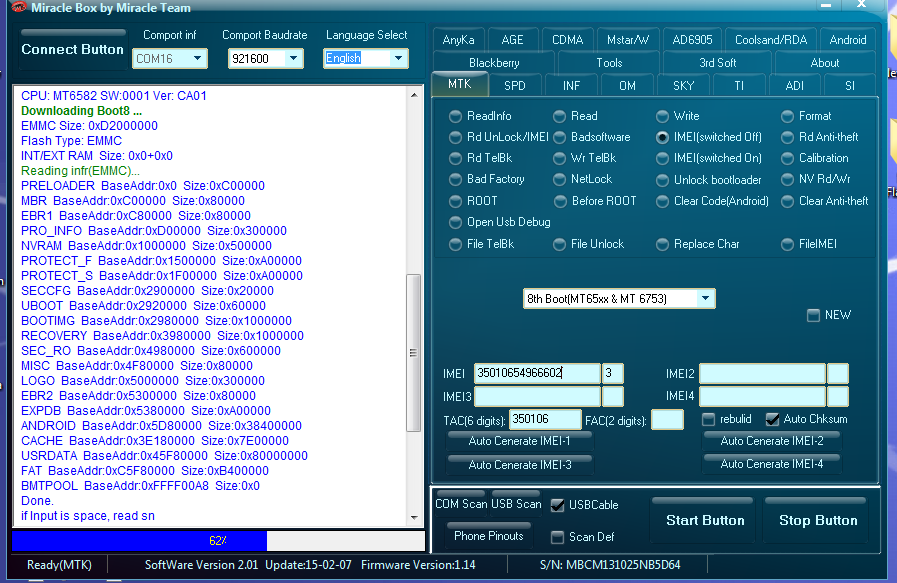Switch to the Blackberry tab

(494, 63)
